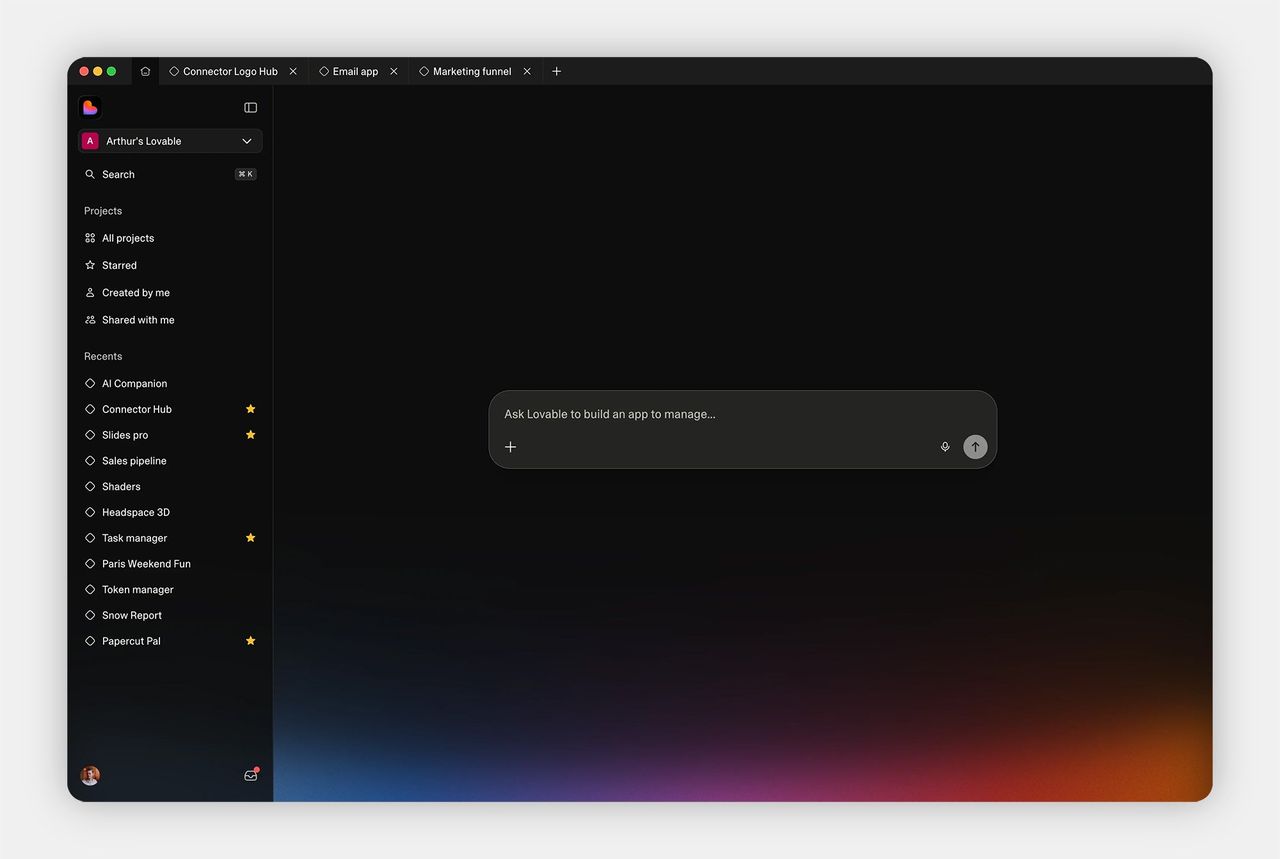Click the plus icon to attach content

point(511,447)
